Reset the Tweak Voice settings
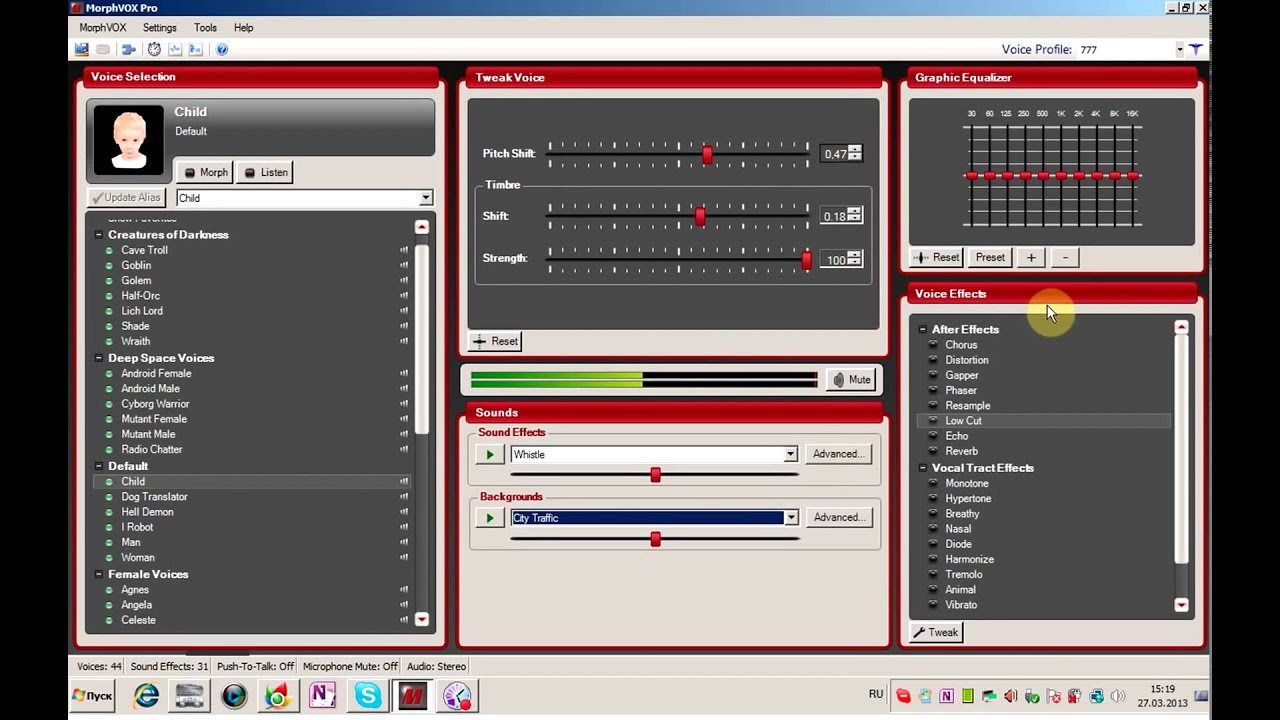This screenshot has width=1280, height=720. [x=494, y=341]
